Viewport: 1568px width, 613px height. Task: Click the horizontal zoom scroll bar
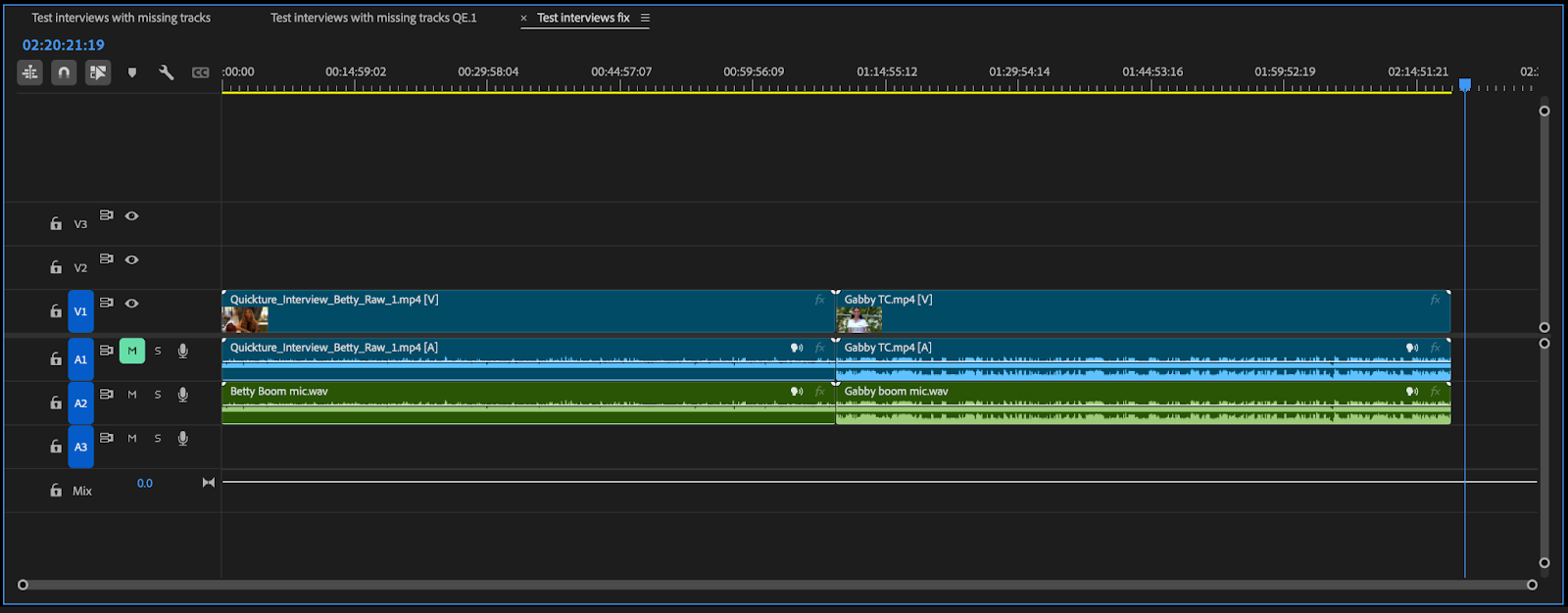coord(777,585)
